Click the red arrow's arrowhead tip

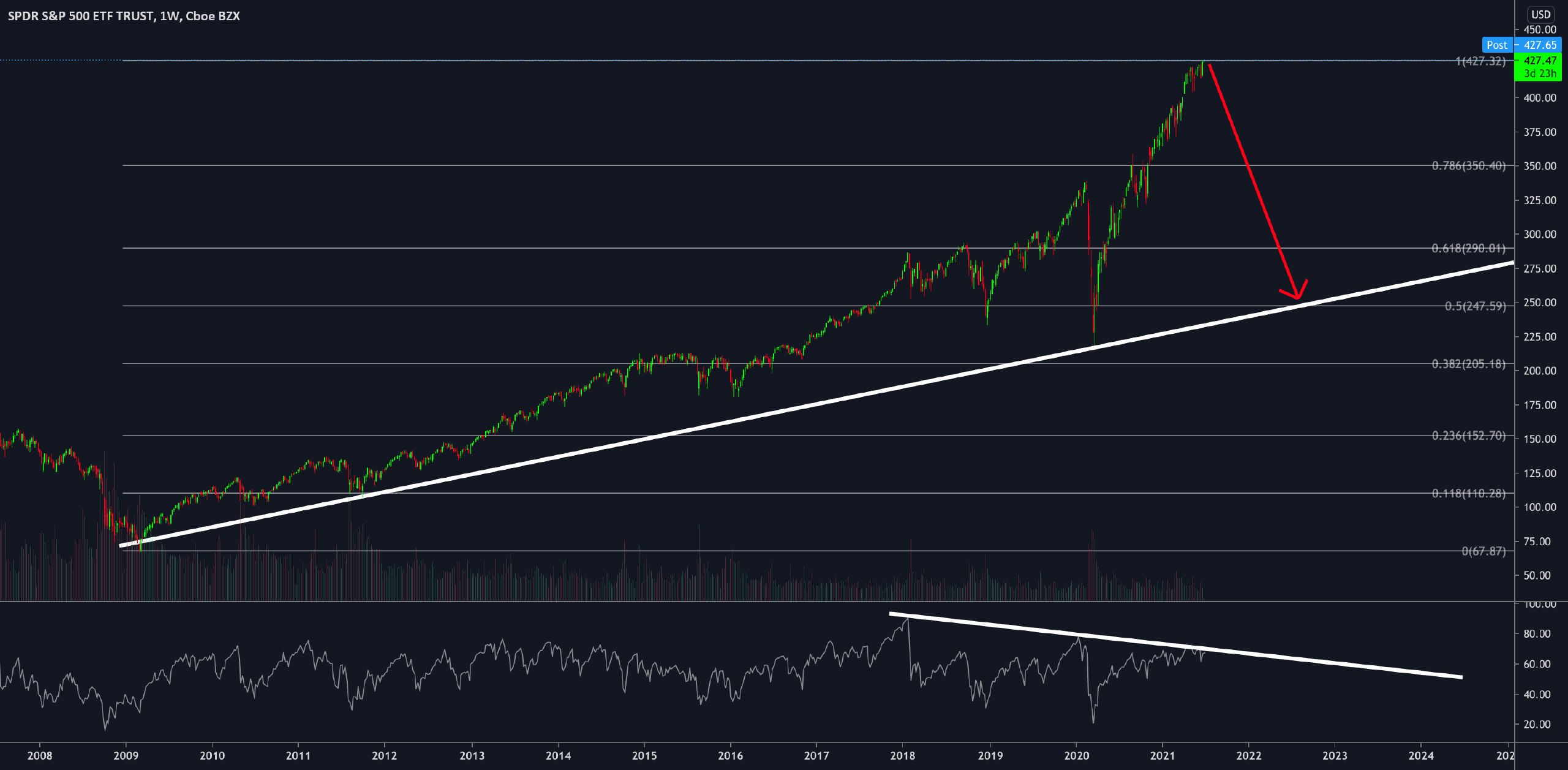click(1297, 298)
